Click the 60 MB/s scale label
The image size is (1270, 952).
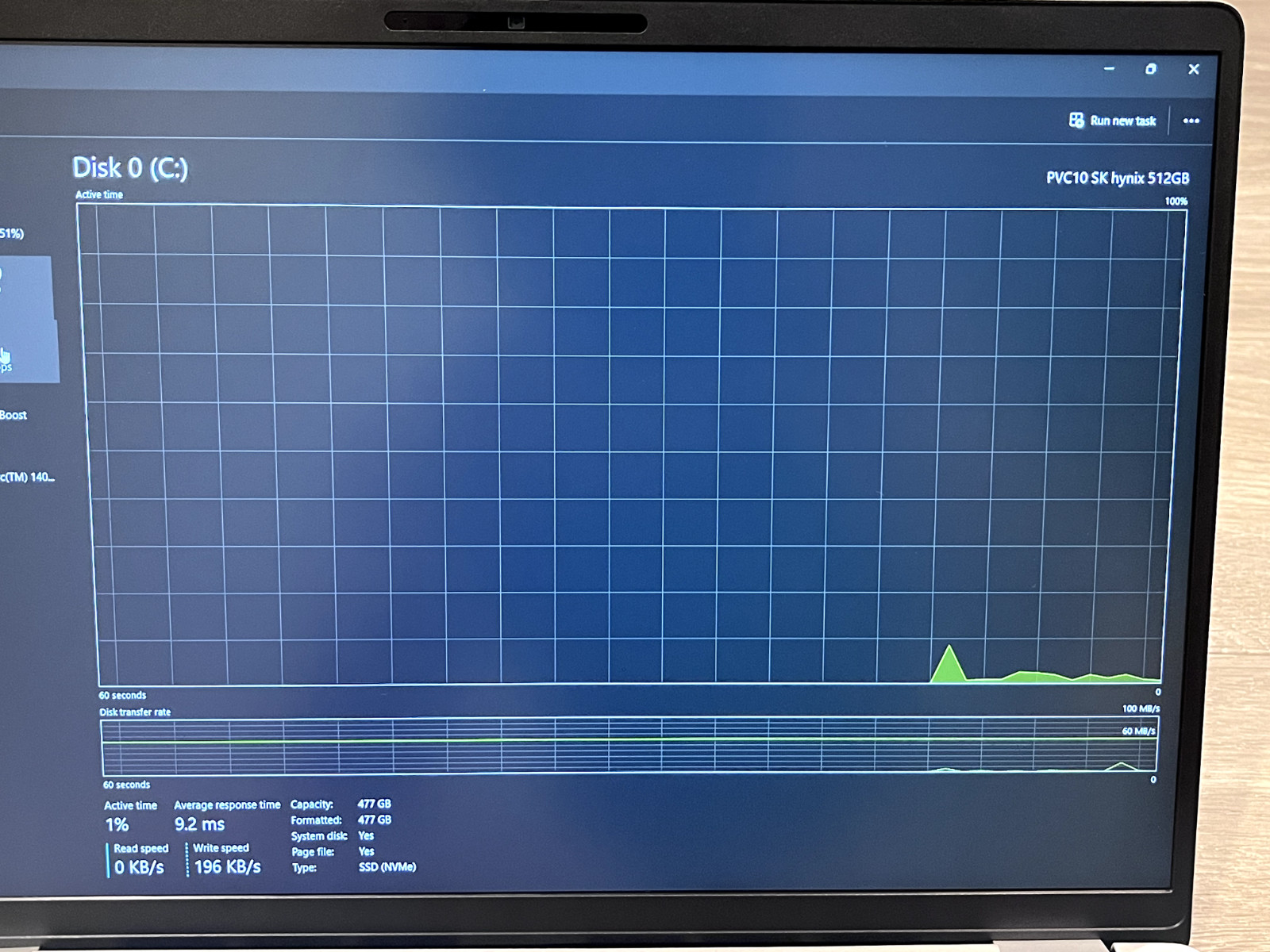1138,731
